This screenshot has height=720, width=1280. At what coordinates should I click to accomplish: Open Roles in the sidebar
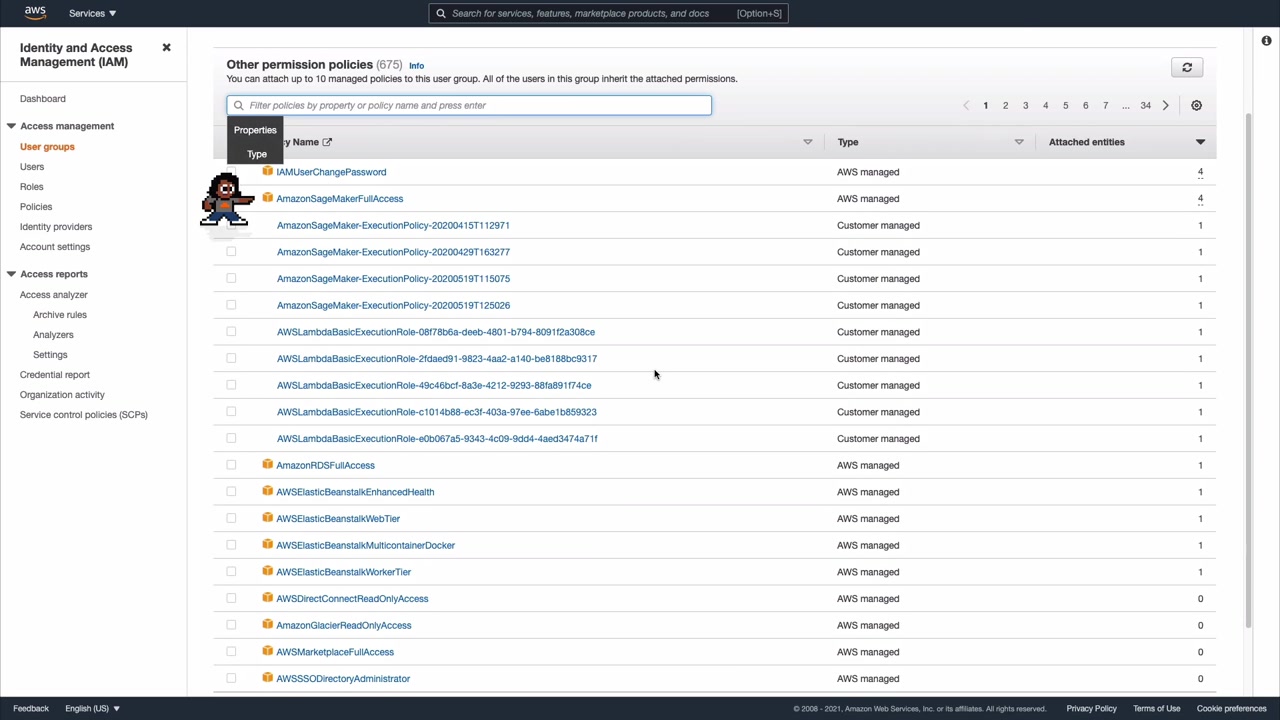tap(32, 187)
